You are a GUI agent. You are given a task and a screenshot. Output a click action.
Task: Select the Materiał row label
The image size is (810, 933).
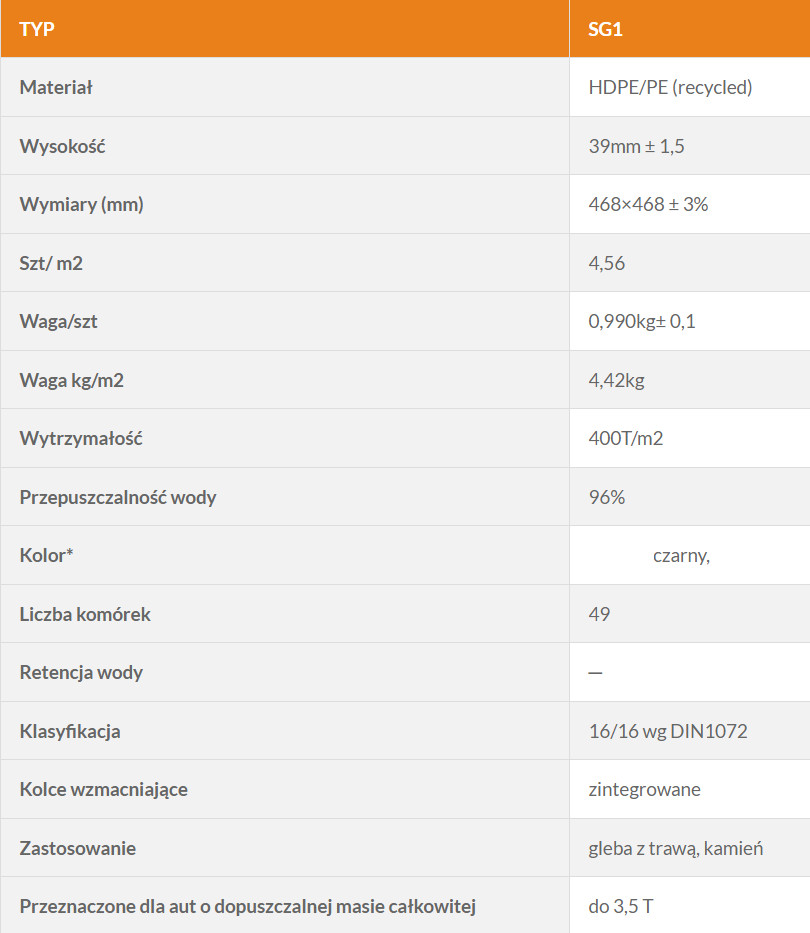[56, 87]
